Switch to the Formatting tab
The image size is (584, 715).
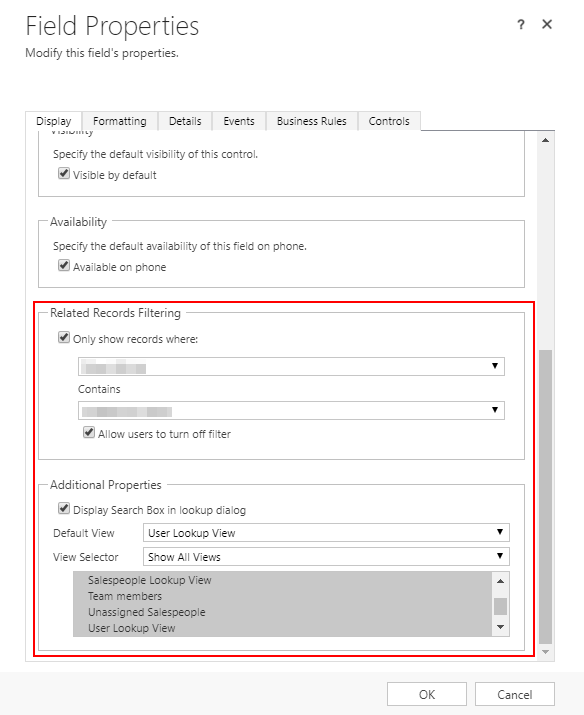pyautogui.click(x=120, y=121)
